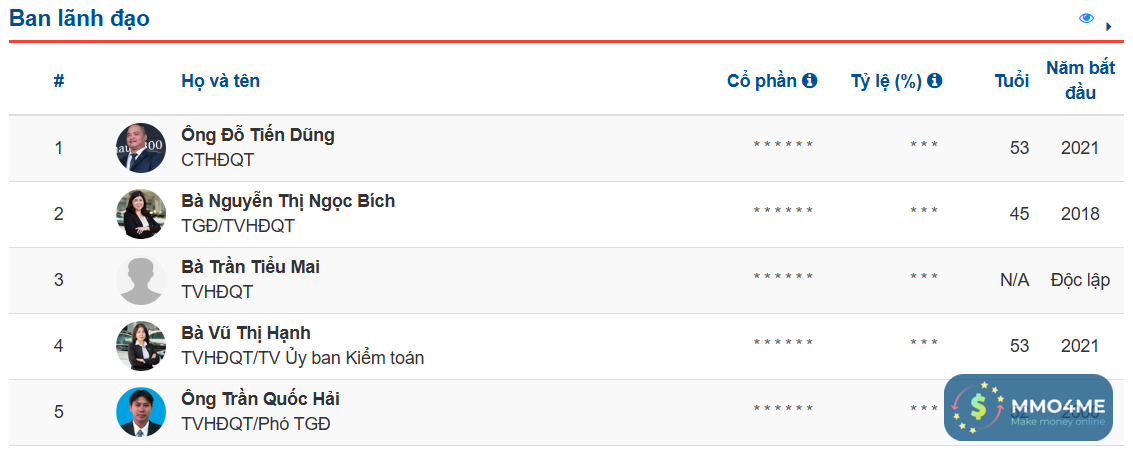
Task: Click the name Ông Trần Quốc Hải
Action: coord(260,399)
